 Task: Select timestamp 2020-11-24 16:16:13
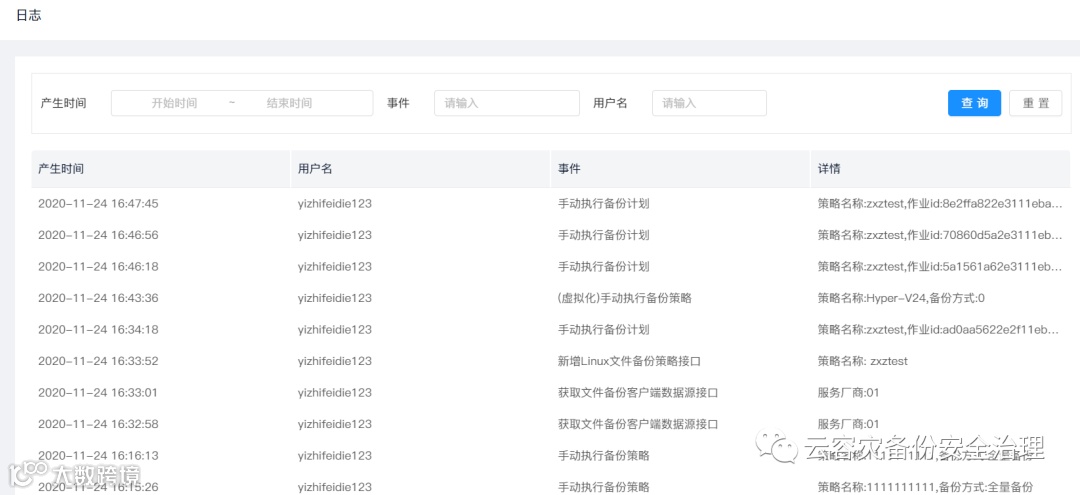click(x=98, y=456)
